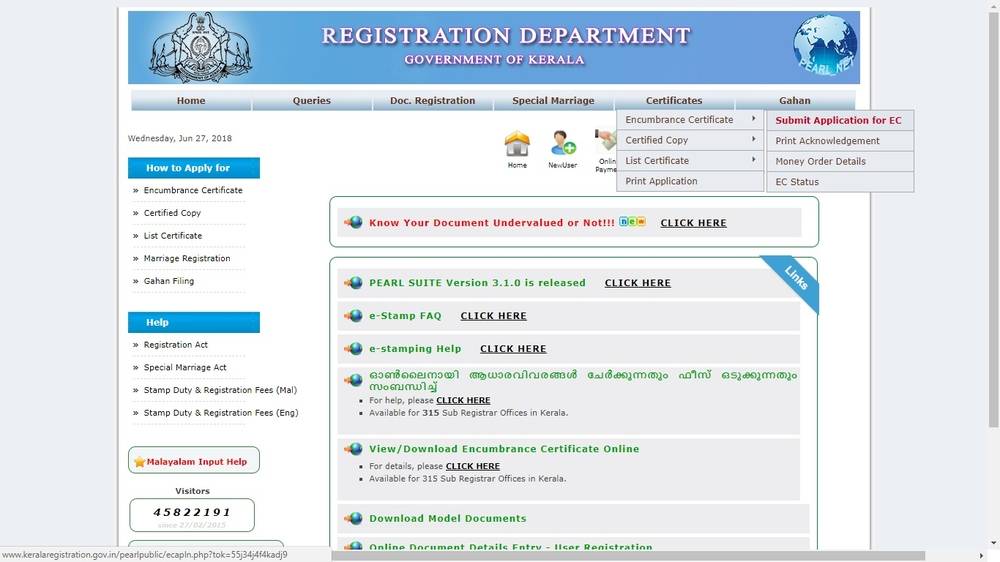Open Certified Copy how-to link in sidebar
1000x562 pixels.
(172, 212)
